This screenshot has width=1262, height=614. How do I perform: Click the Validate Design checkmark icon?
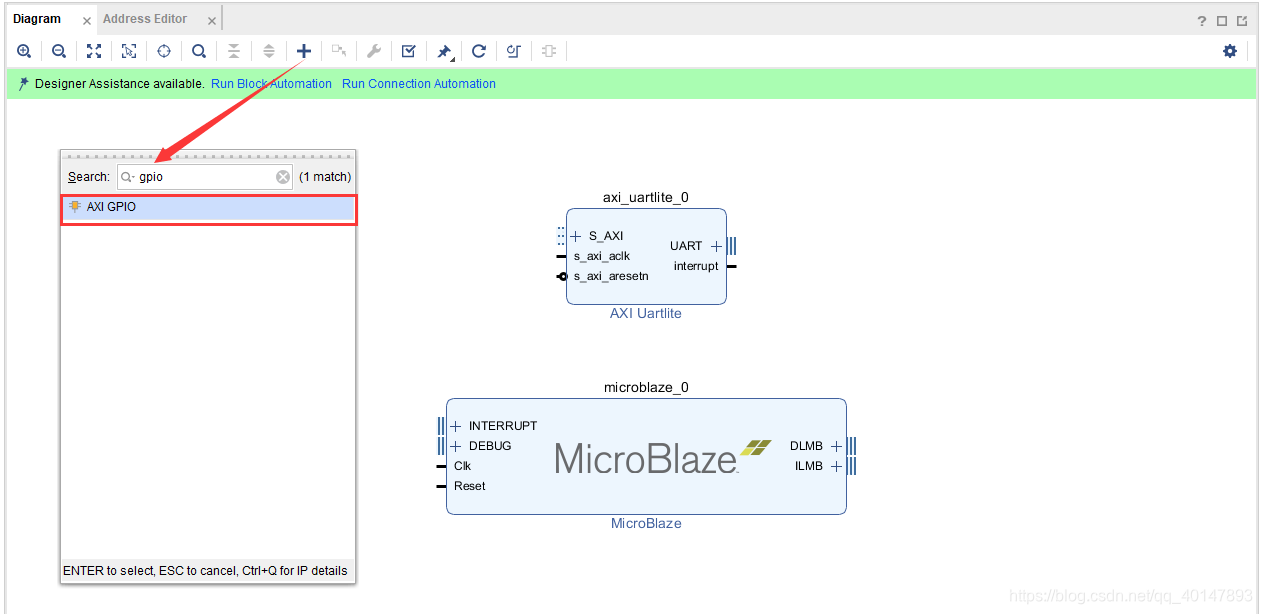[409, 50]
